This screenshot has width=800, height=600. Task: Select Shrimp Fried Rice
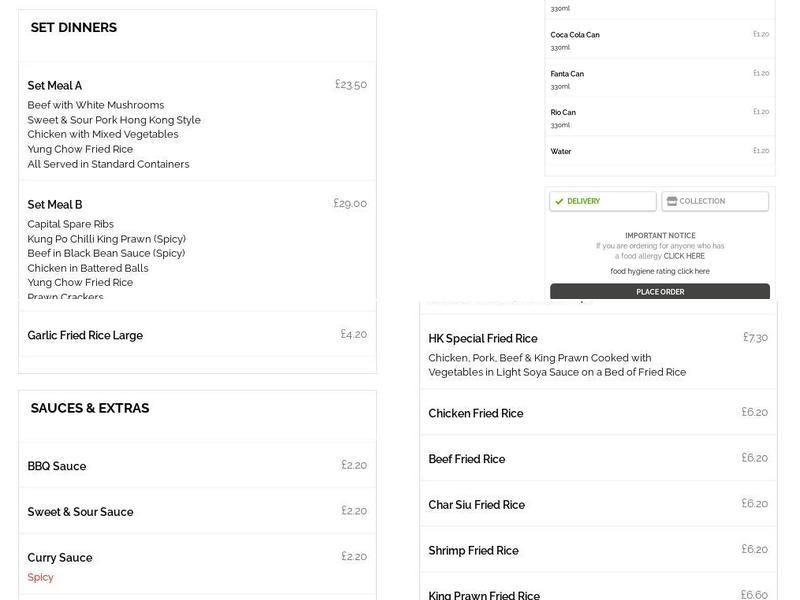(598, 551)
